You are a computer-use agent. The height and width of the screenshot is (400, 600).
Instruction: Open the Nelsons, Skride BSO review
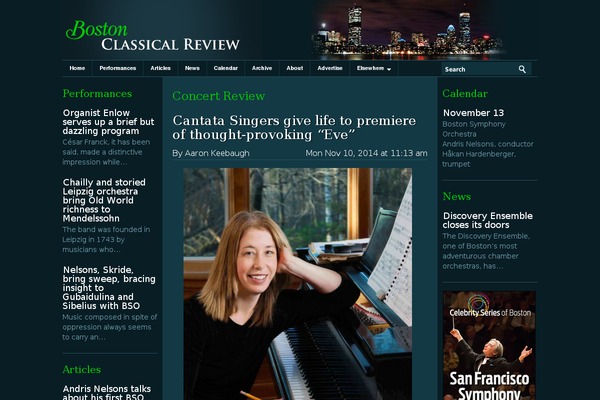pyautogui.click(x=109, y=288)
